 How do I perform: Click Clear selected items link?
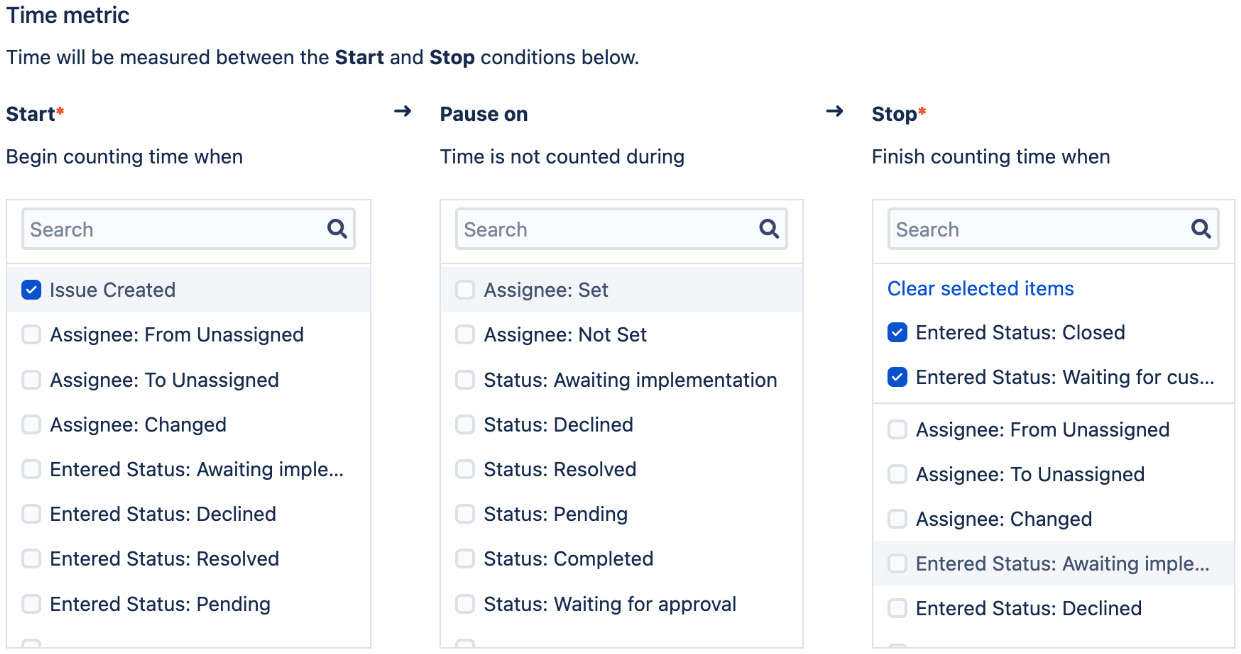tap(980, 289)
